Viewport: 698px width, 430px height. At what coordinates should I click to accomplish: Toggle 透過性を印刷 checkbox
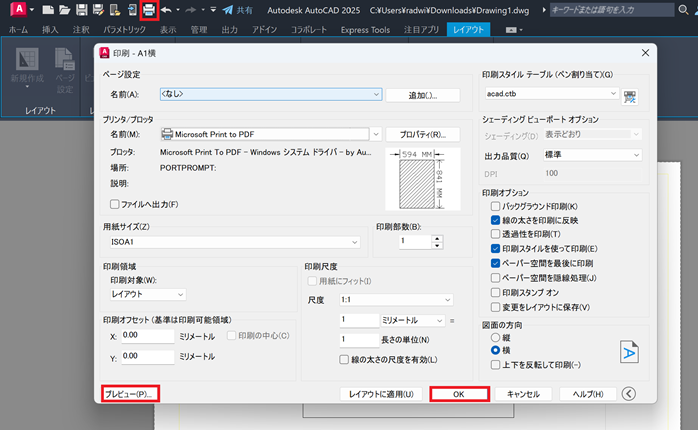(495, 234)
